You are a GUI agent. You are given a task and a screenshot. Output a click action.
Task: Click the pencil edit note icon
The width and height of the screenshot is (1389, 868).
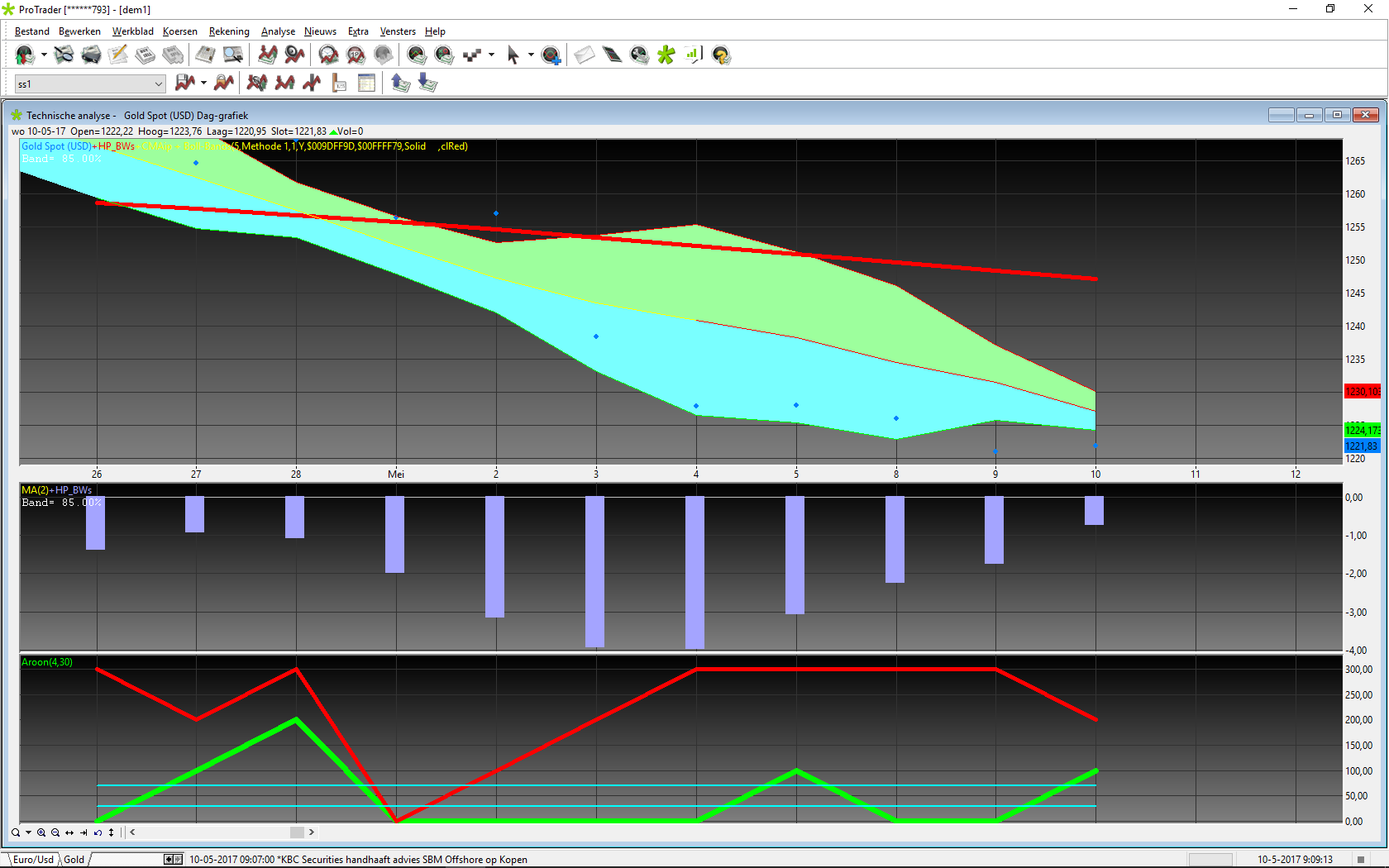tap(118, 55)
